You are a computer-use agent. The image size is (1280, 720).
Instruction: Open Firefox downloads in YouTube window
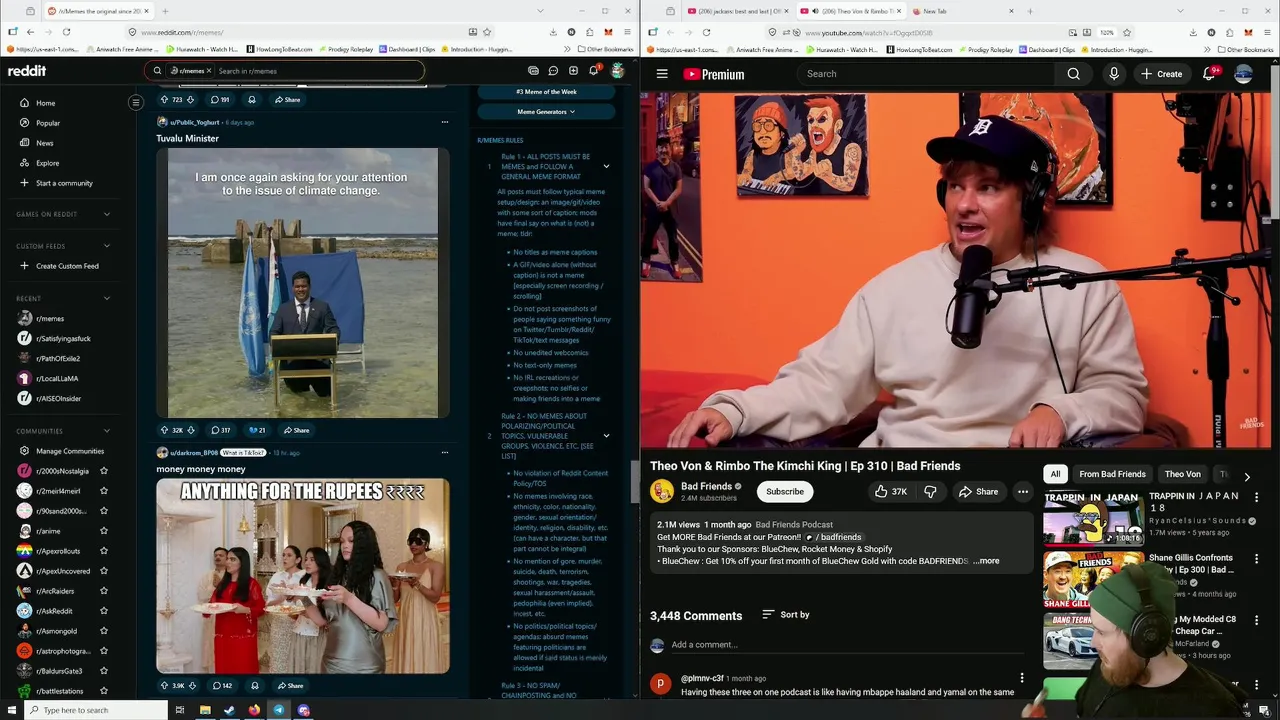coord(1193,32)
